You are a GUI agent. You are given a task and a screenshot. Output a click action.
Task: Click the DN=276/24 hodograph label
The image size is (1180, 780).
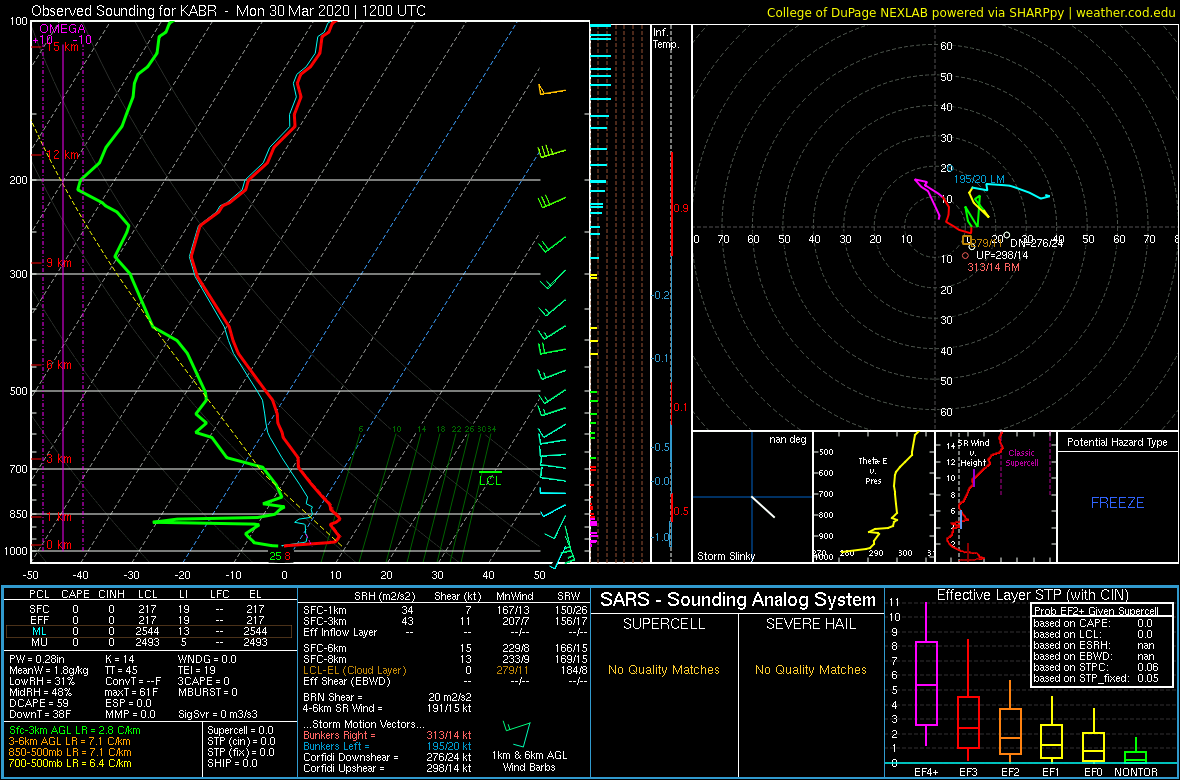(1036, 243)
